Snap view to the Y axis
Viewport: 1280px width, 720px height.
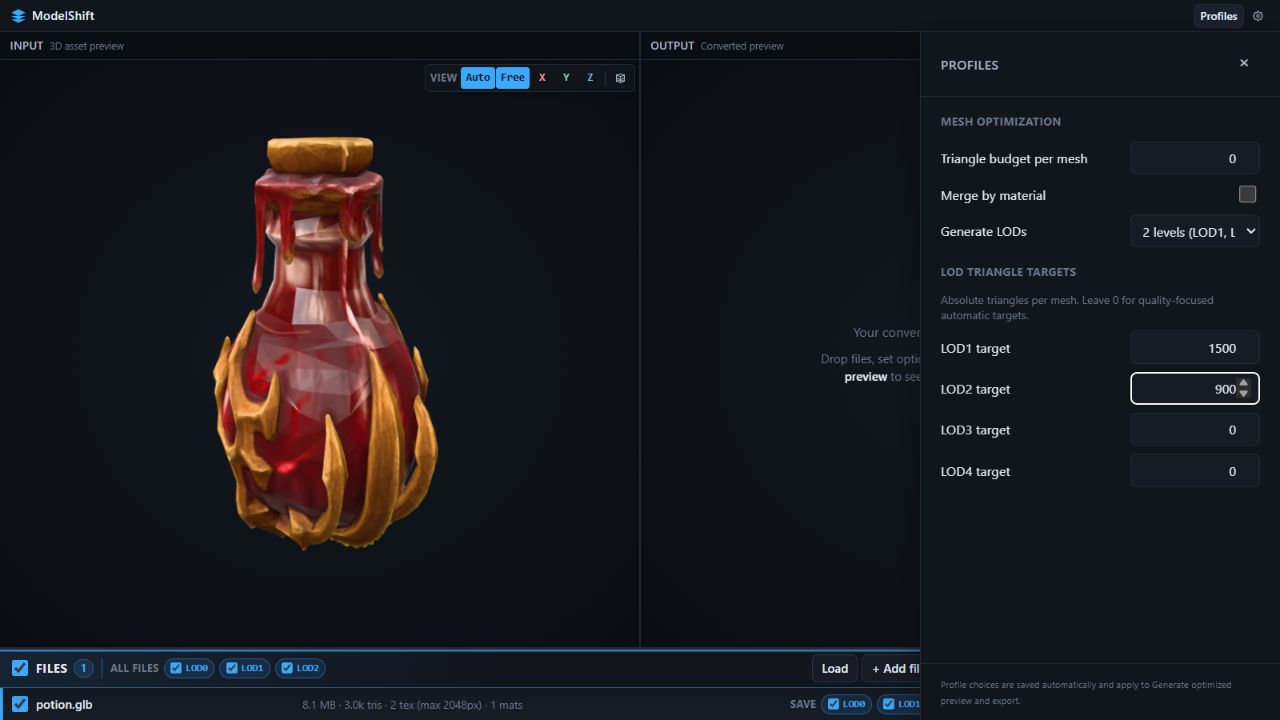point(566,78)
